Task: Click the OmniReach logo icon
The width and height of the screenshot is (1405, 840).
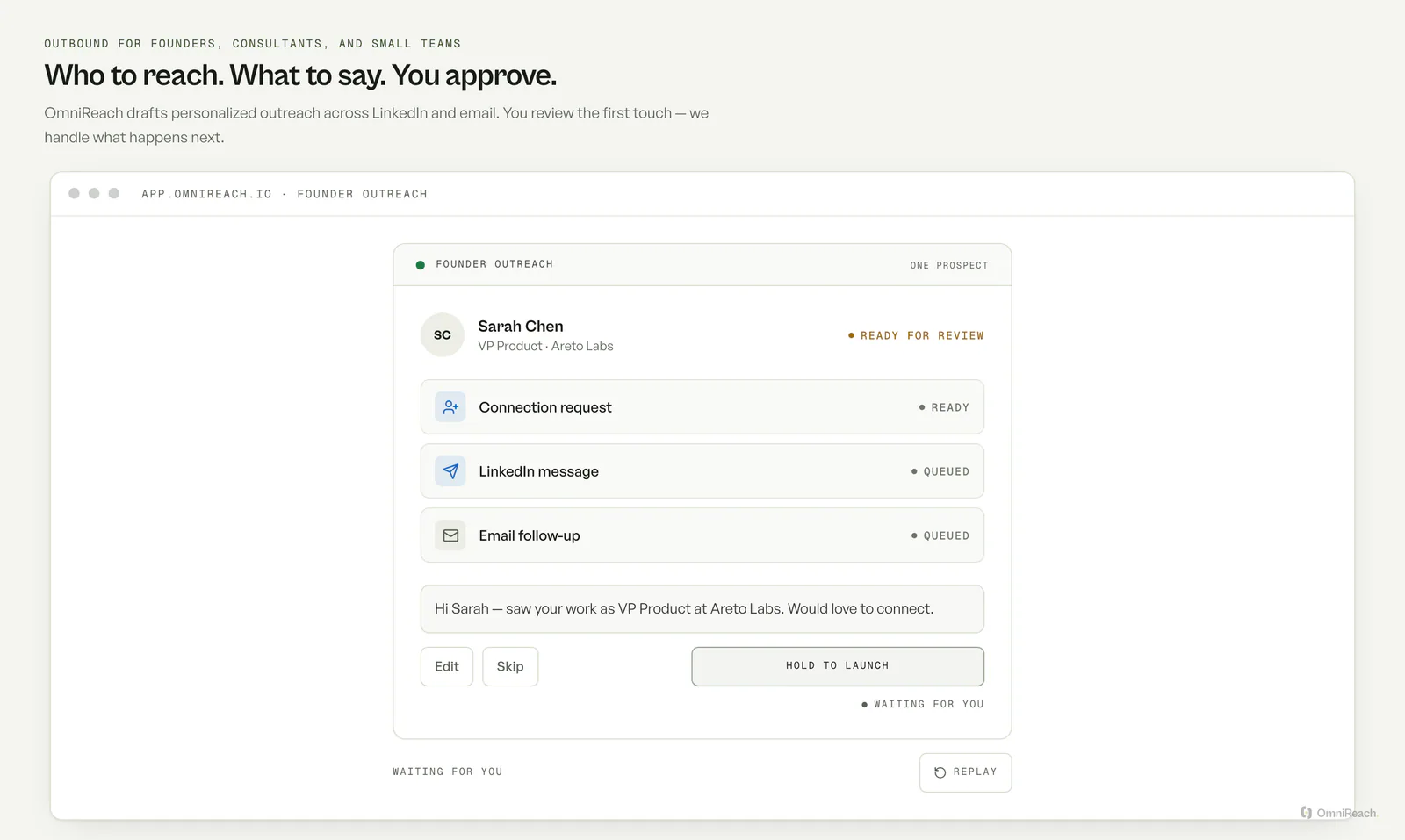Action: pyautogui.click(x=1307, y=813)
